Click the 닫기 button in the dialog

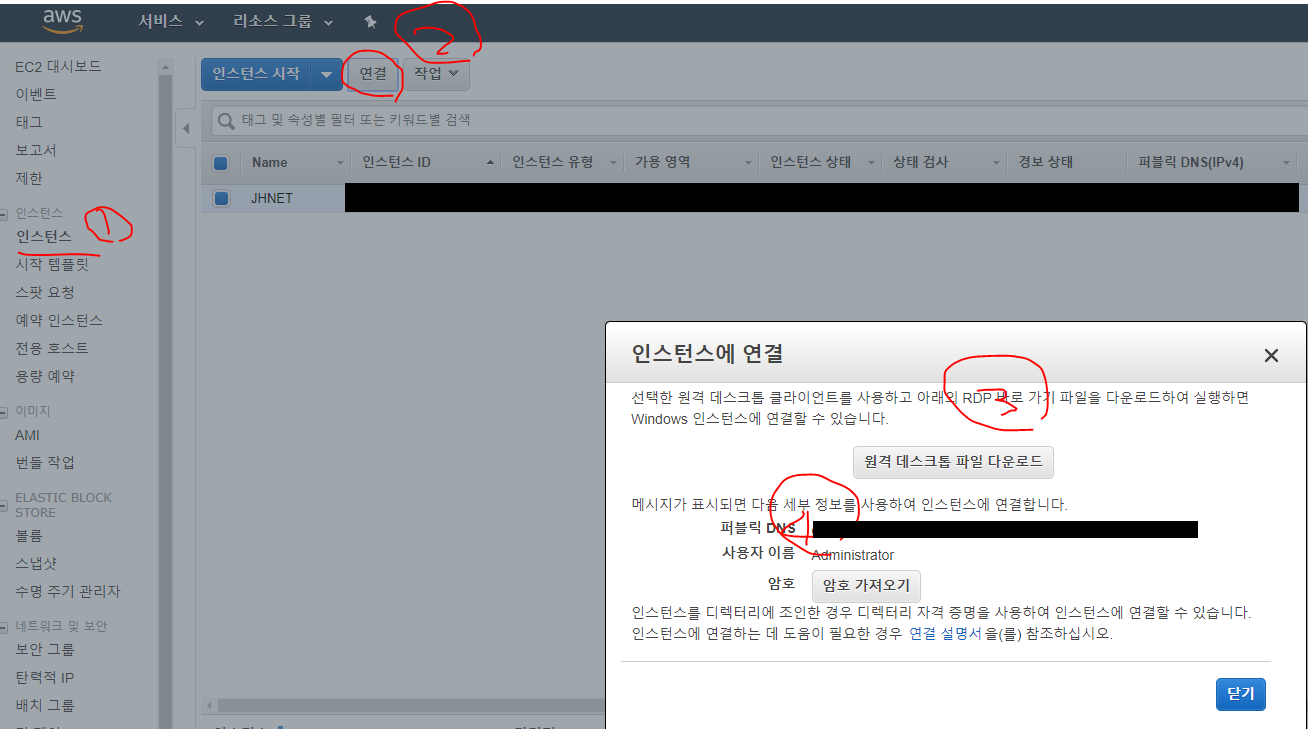pyautogui.click(x=1241, y=694)
